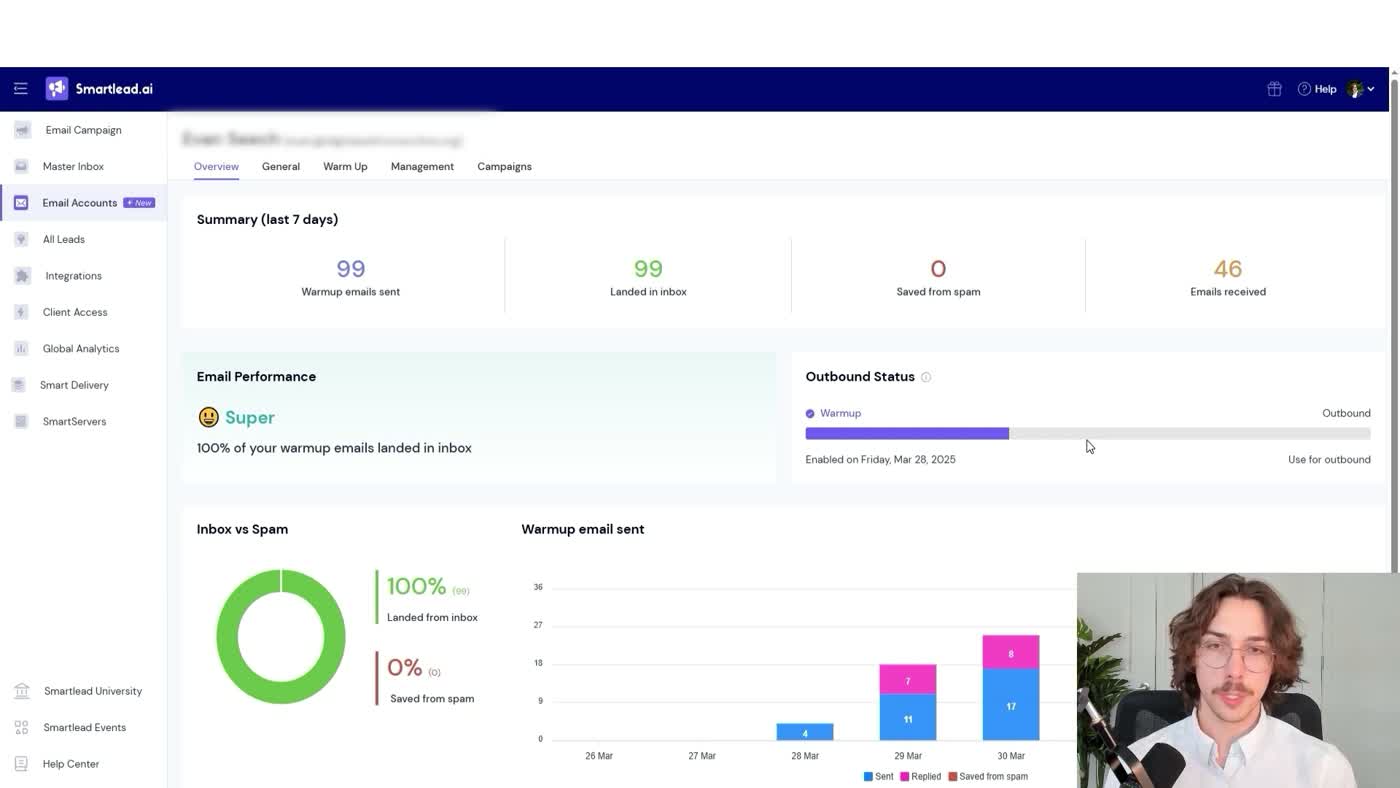Click Help text in top bar
The width and height of the screenshot is (1400, 788).
point(1325,89)
